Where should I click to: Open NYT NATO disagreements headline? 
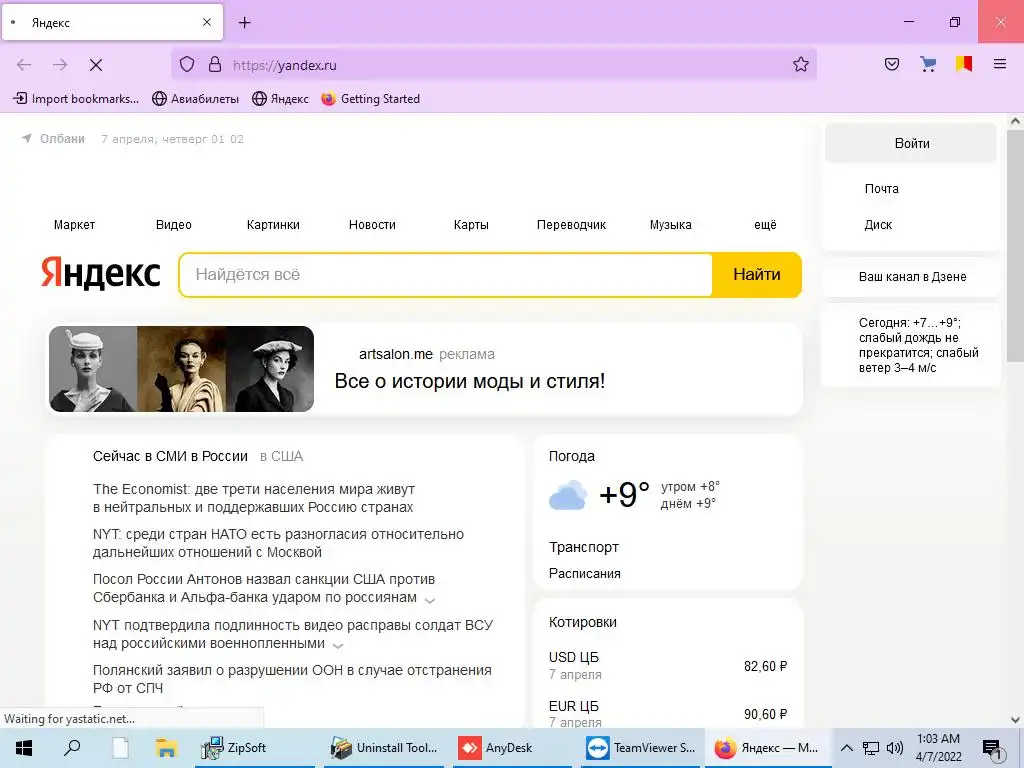pyautogui.click(x=278, y=543)
